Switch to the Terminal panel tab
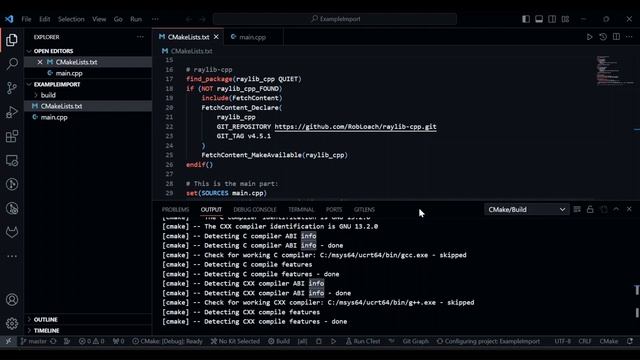 click(x=301, y=209)
